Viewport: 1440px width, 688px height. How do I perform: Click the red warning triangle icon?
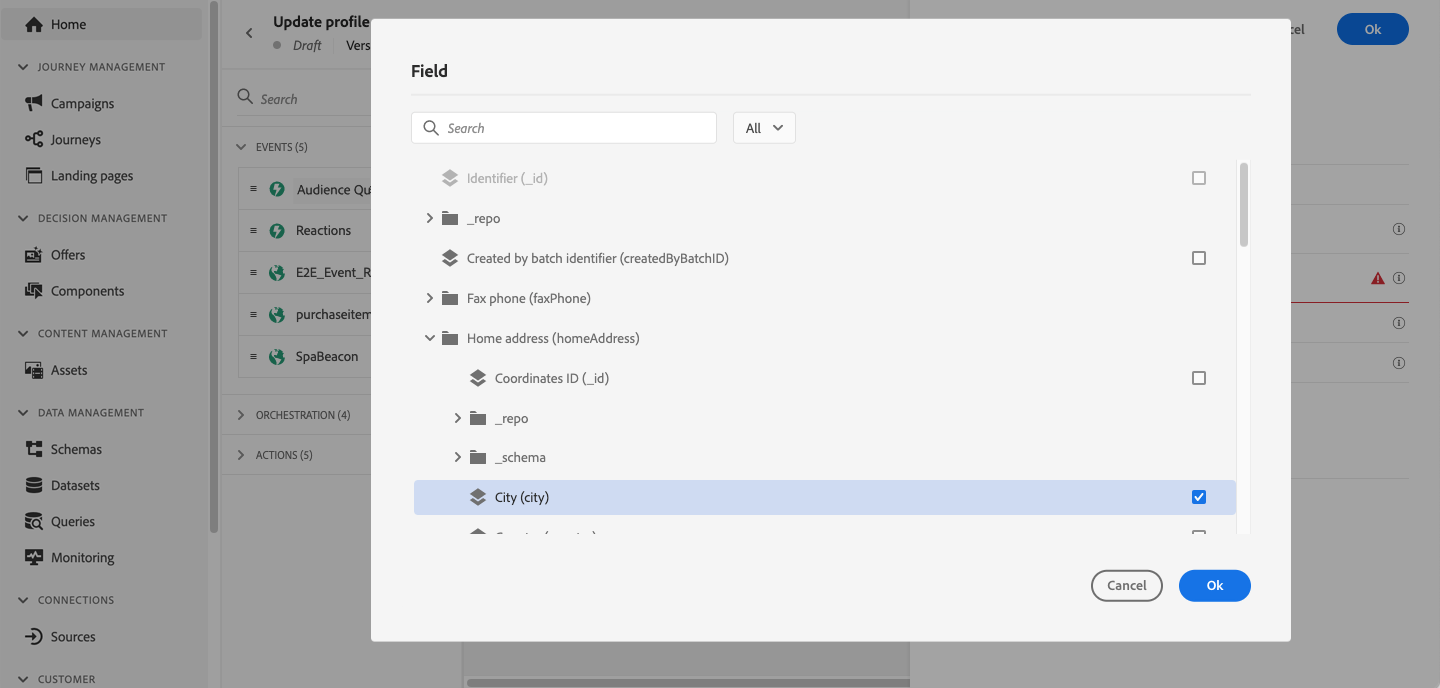(1378, 278)
